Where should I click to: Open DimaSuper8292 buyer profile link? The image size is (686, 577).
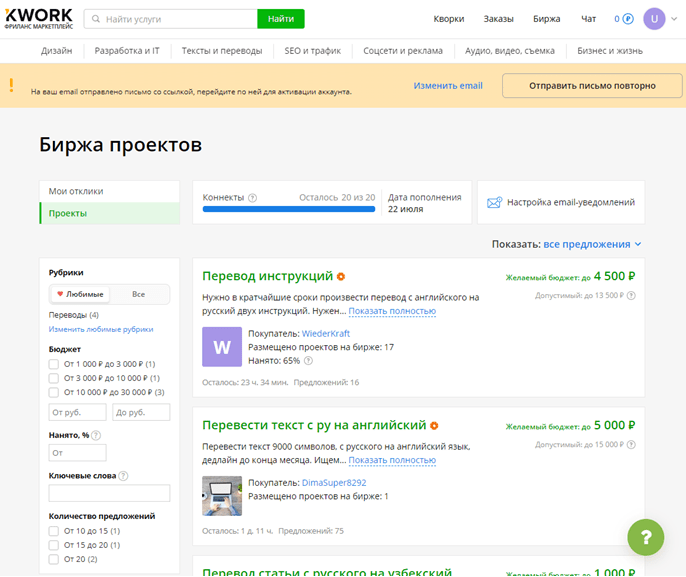(334, 483)
